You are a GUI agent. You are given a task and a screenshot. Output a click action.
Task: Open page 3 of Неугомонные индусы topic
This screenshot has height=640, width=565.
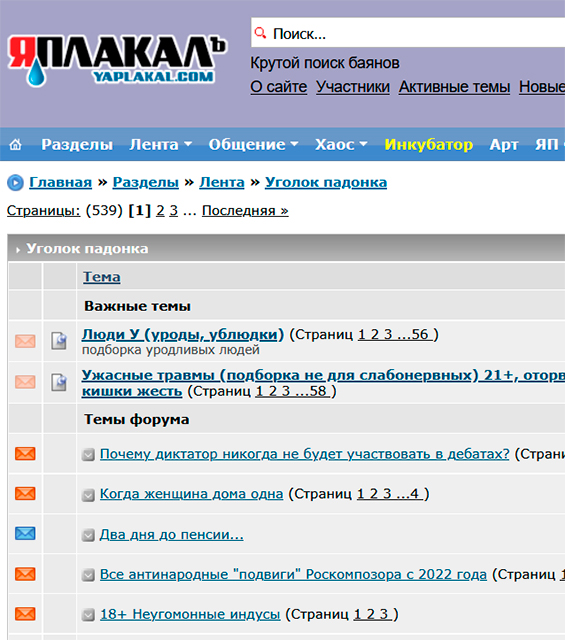tap(384, 614)
